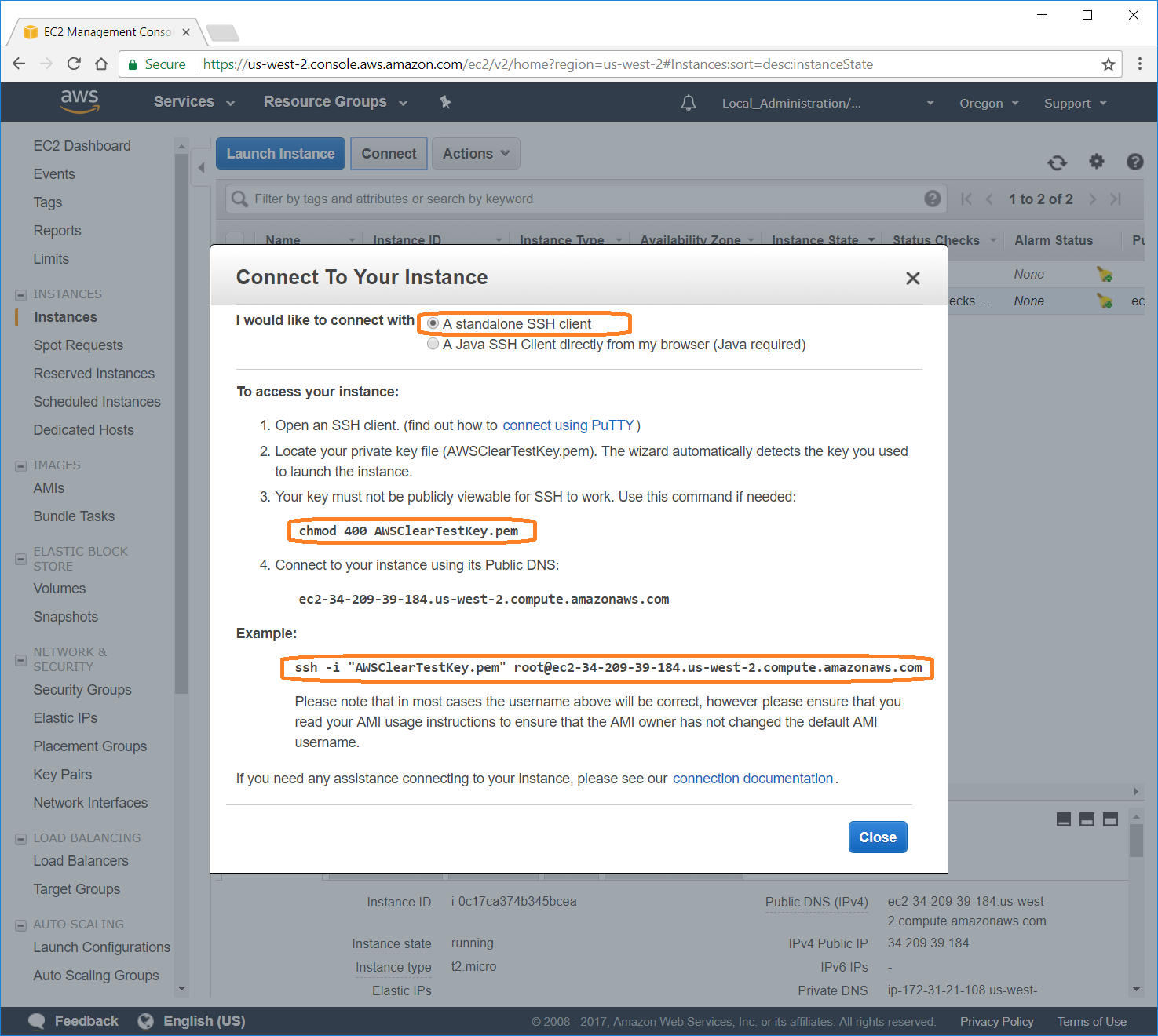Open the Services dropdown menu
Viewport: 1158px width, 1036px height.
(x=194, y=102)
